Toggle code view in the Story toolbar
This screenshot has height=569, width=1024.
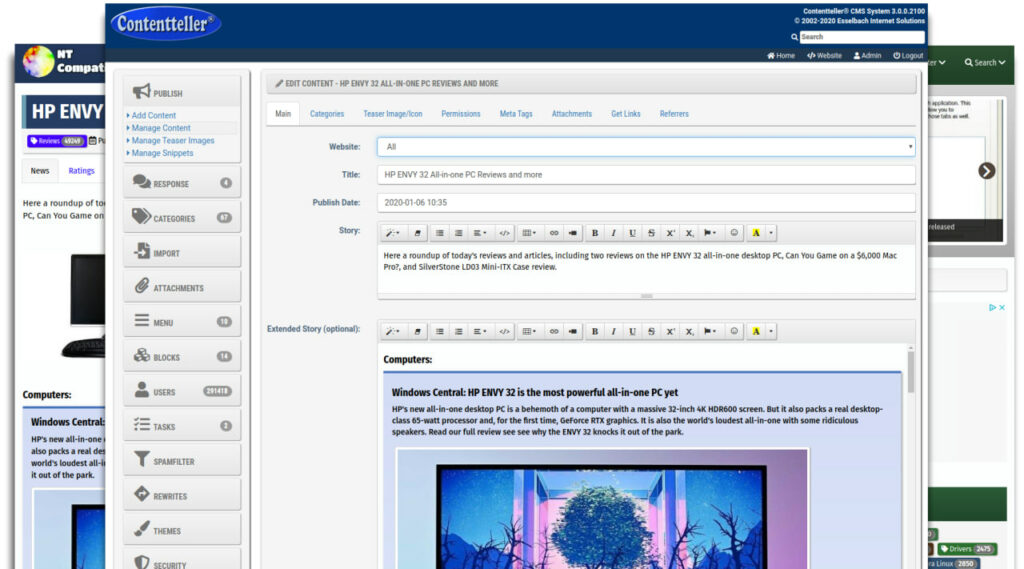[x=504, y=233]
